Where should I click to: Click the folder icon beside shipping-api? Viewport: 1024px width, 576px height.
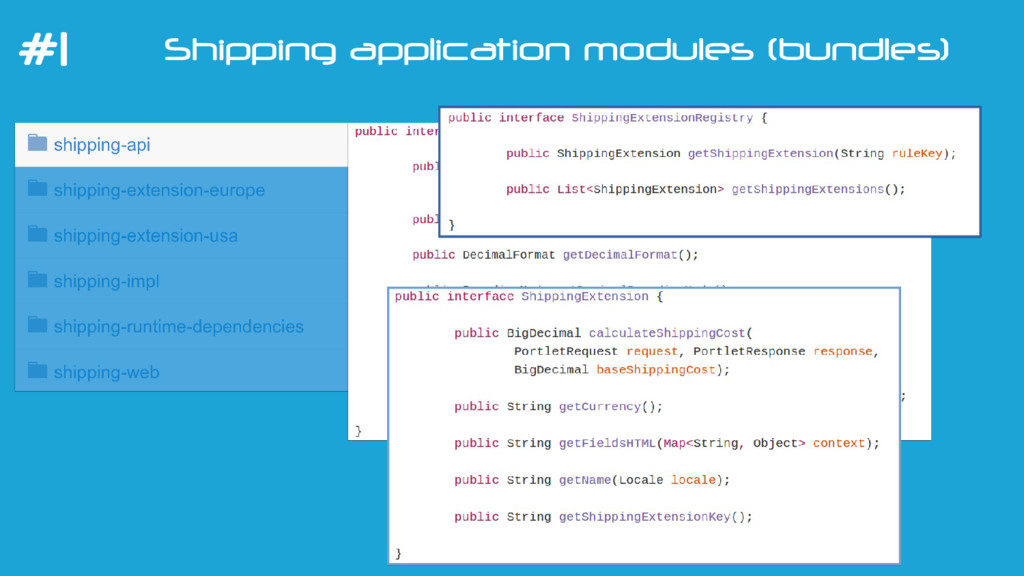(x=37, y=142)
